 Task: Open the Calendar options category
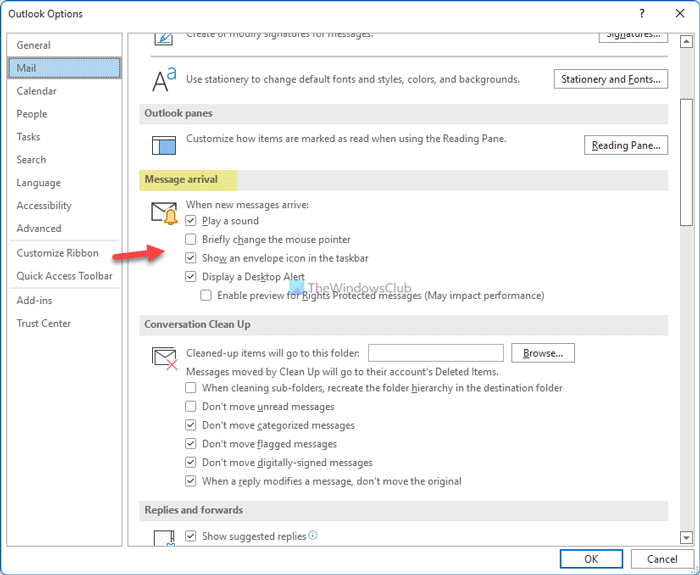click(37, 91)
